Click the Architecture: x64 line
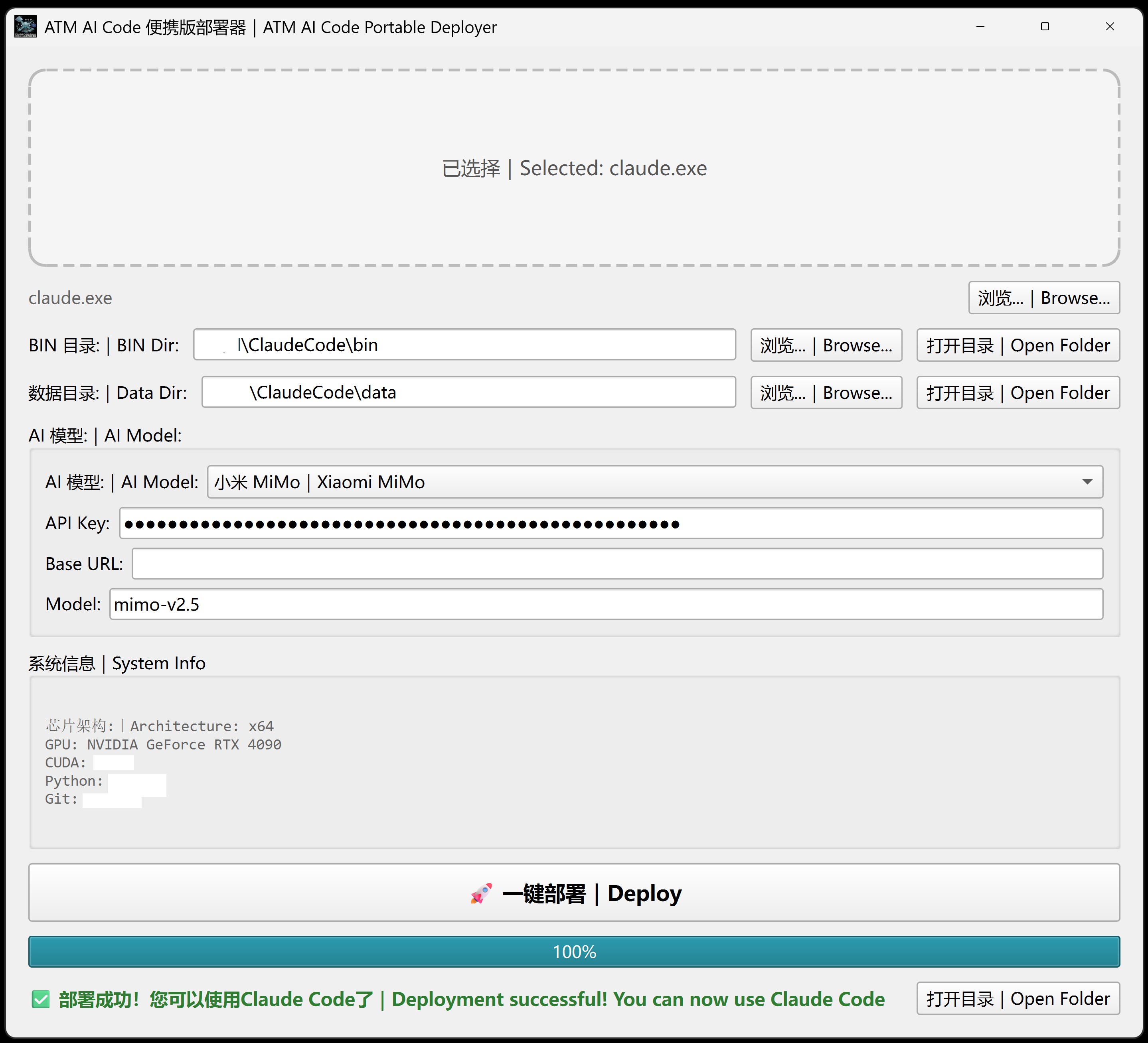This screenshot has height=1043, width=1148. click(160, 726)
